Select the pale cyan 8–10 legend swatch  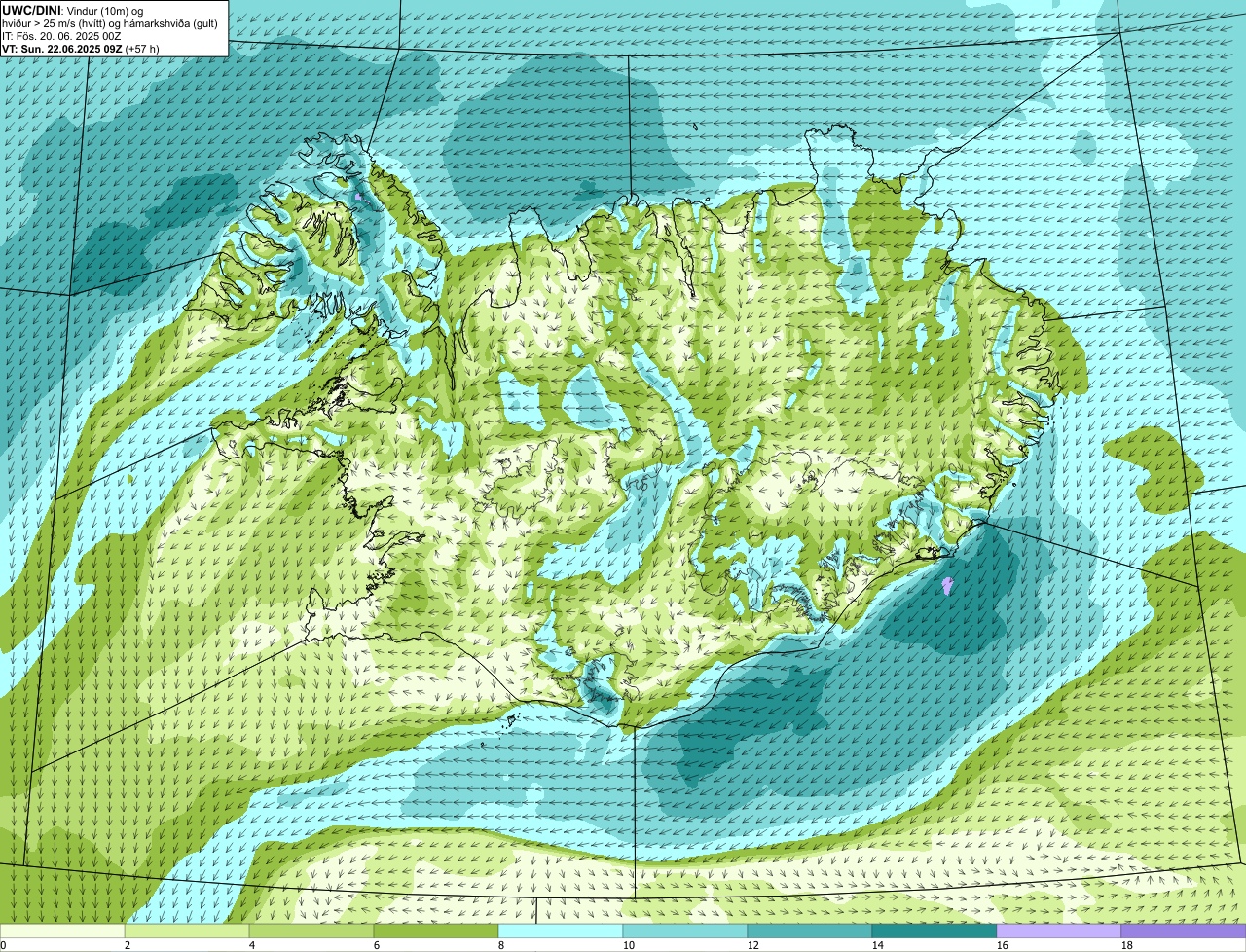pos(561,932)
